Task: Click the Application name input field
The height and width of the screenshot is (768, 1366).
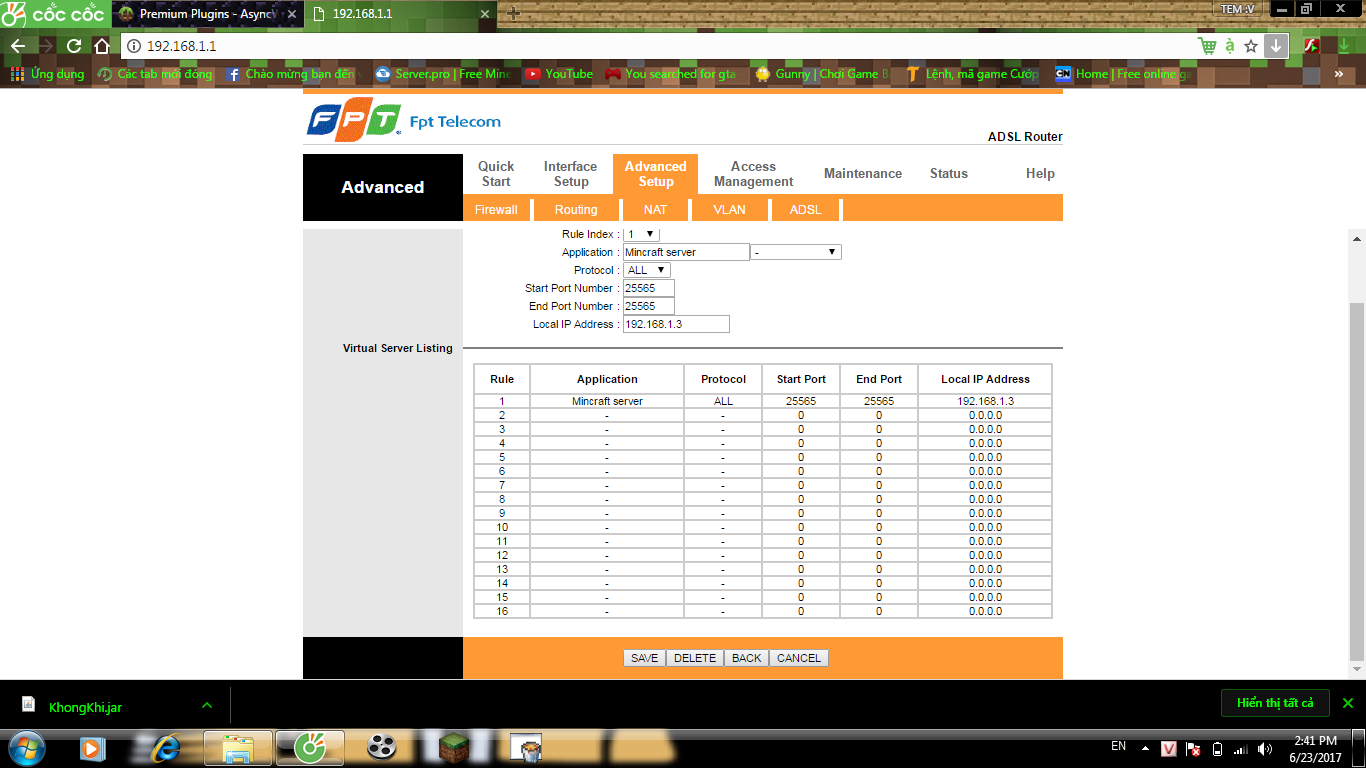Action: (x=686, y=252)
